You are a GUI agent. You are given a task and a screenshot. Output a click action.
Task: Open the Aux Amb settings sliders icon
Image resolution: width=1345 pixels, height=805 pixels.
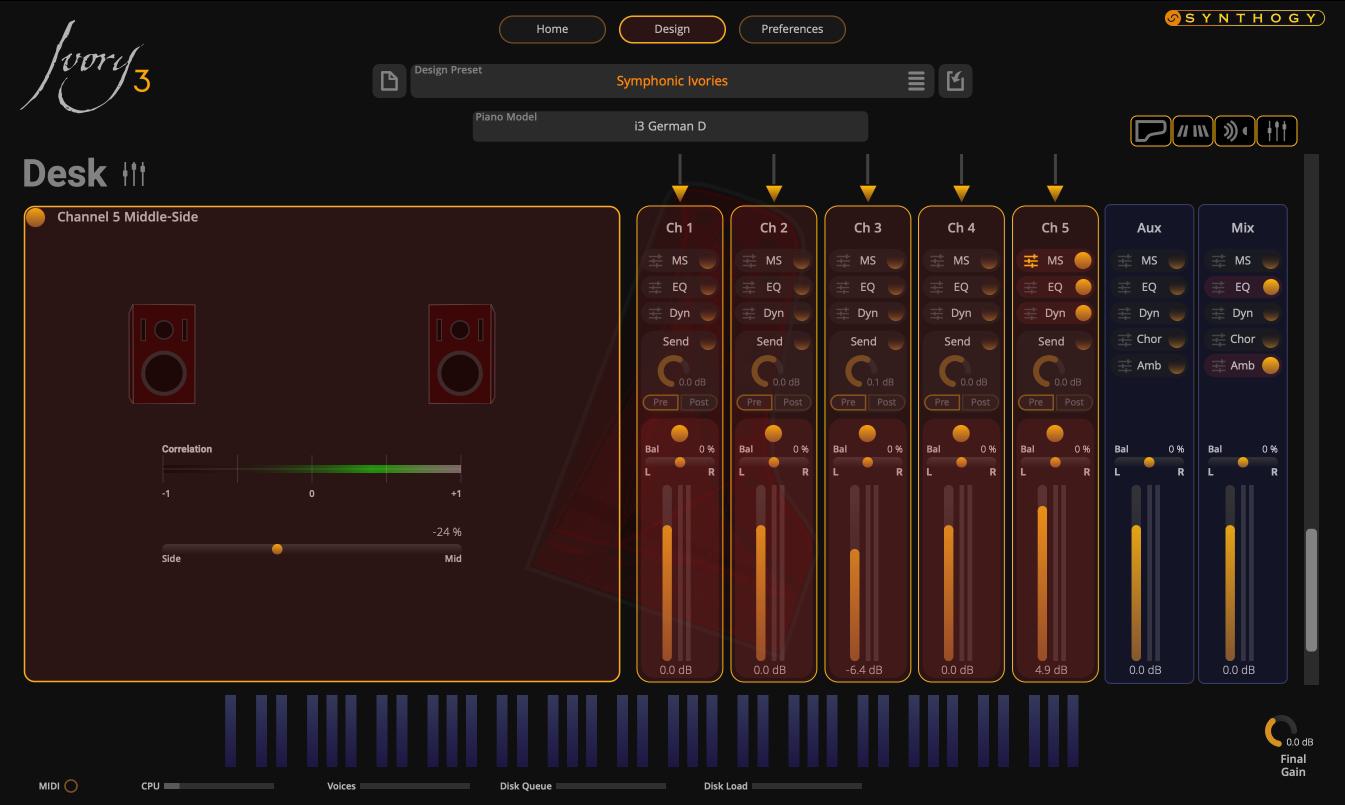click(1125, 365)
